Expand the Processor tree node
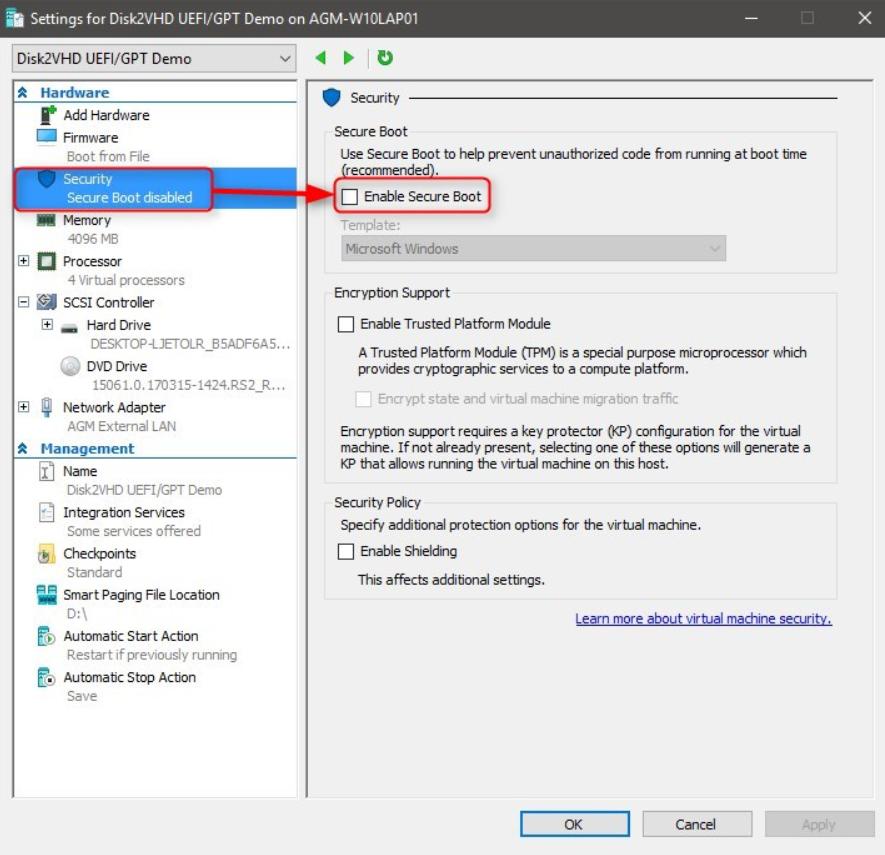 pos(24,261)
